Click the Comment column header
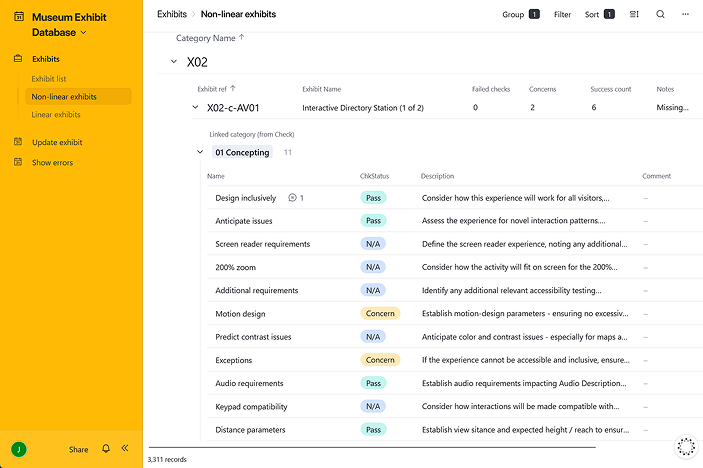 coord(656,176)
